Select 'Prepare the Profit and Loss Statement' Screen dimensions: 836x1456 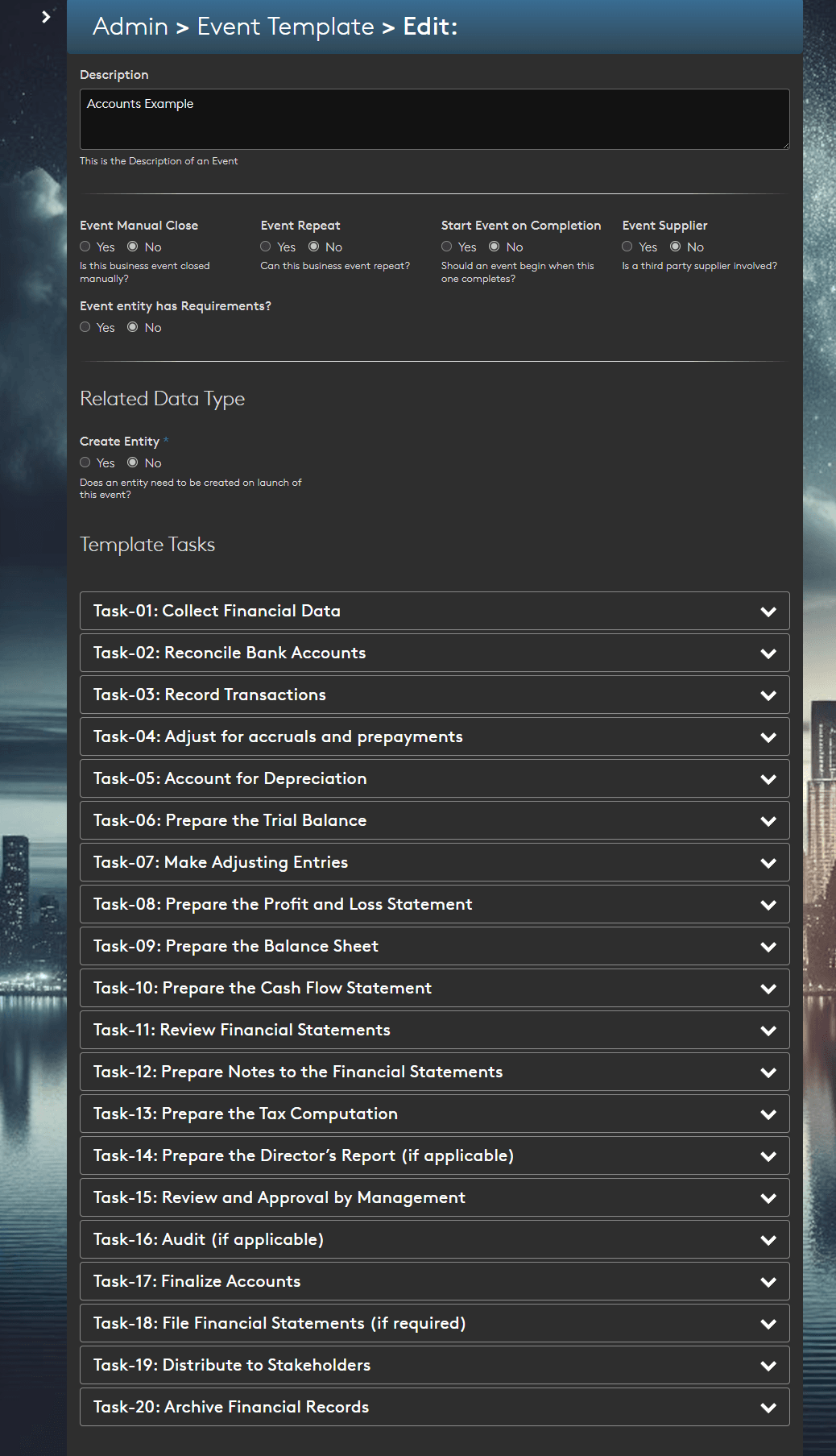[319, 904]
